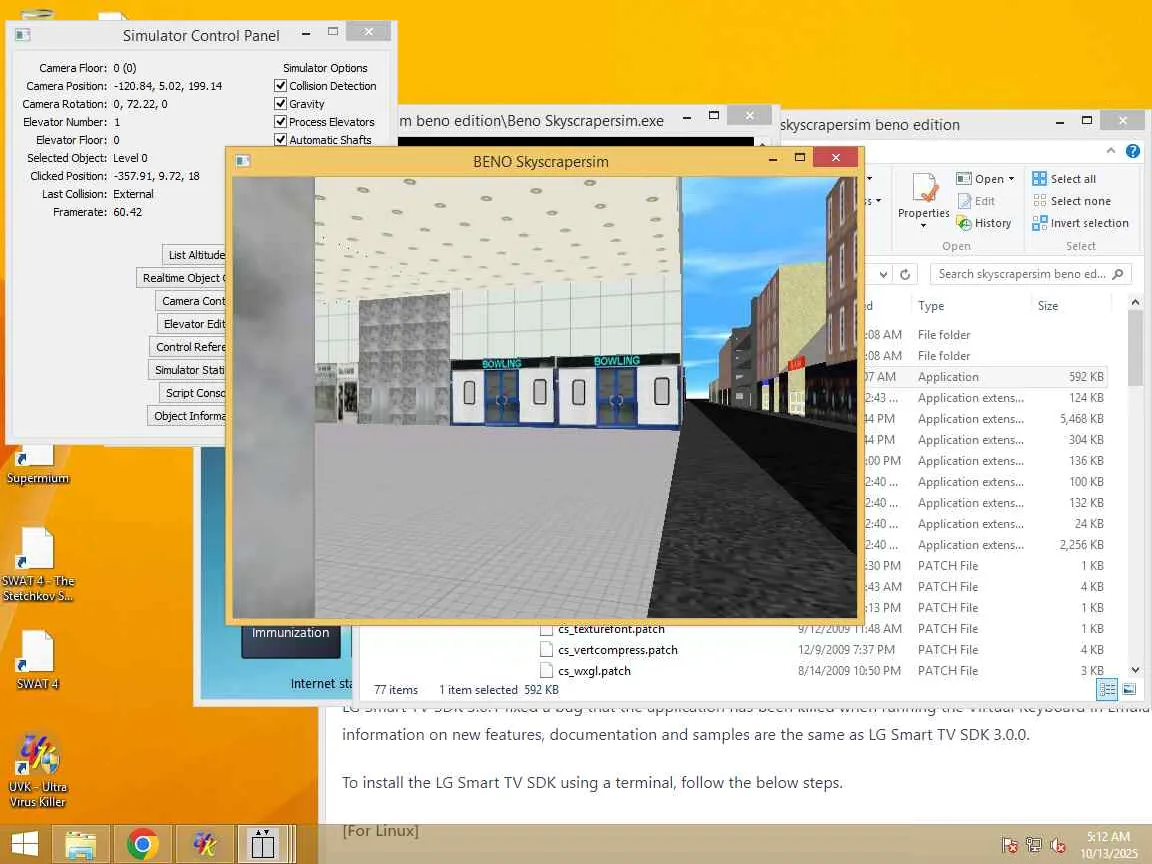
Task: Click the search magnifier icon
Action: (x=1117, y=274)
